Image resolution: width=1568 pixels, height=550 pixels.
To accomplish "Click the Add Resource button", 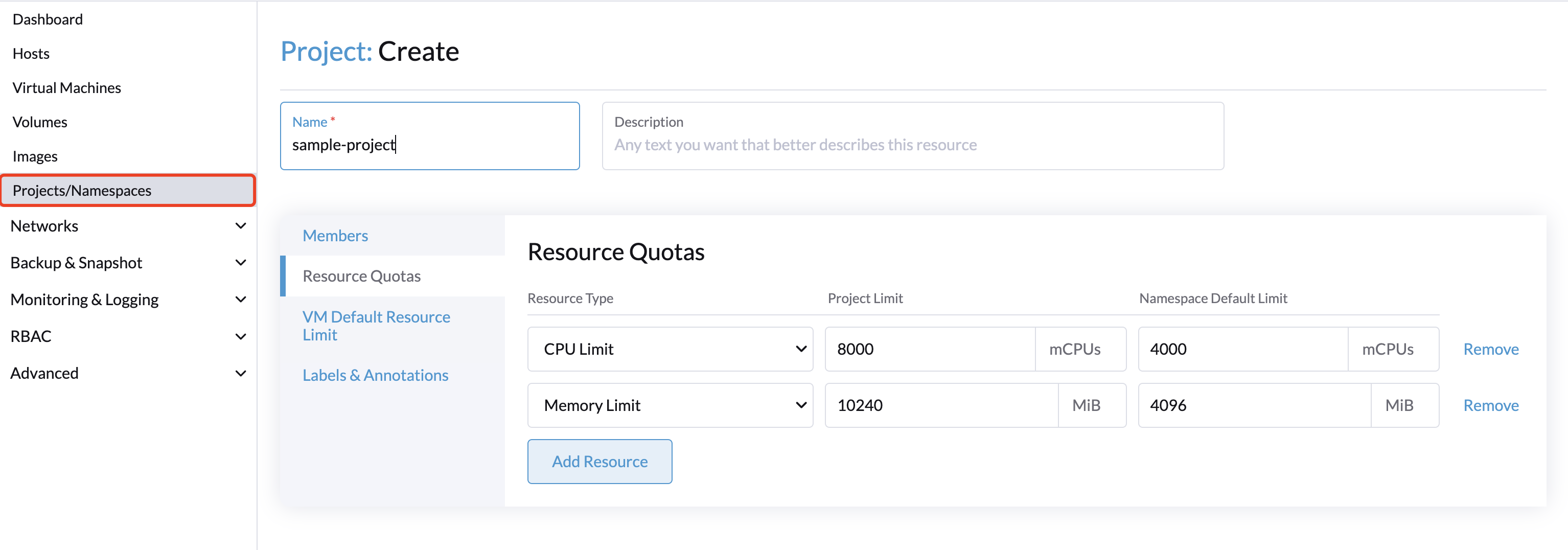I will (x=599, y=462).
